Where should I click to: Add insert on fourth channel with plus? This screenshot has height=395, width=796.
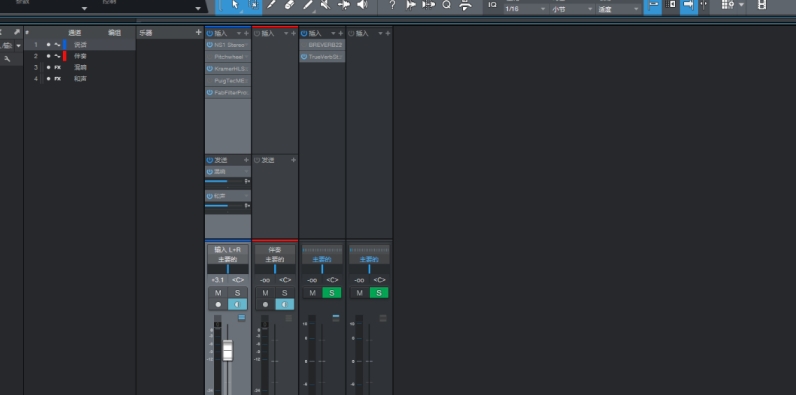388,34
